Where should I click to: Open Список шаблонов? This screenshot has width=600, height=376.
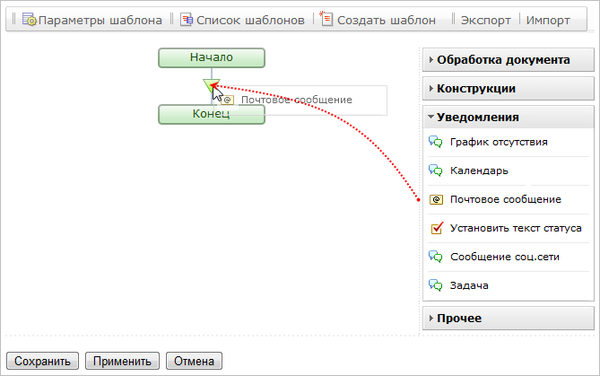pos(250,20)
